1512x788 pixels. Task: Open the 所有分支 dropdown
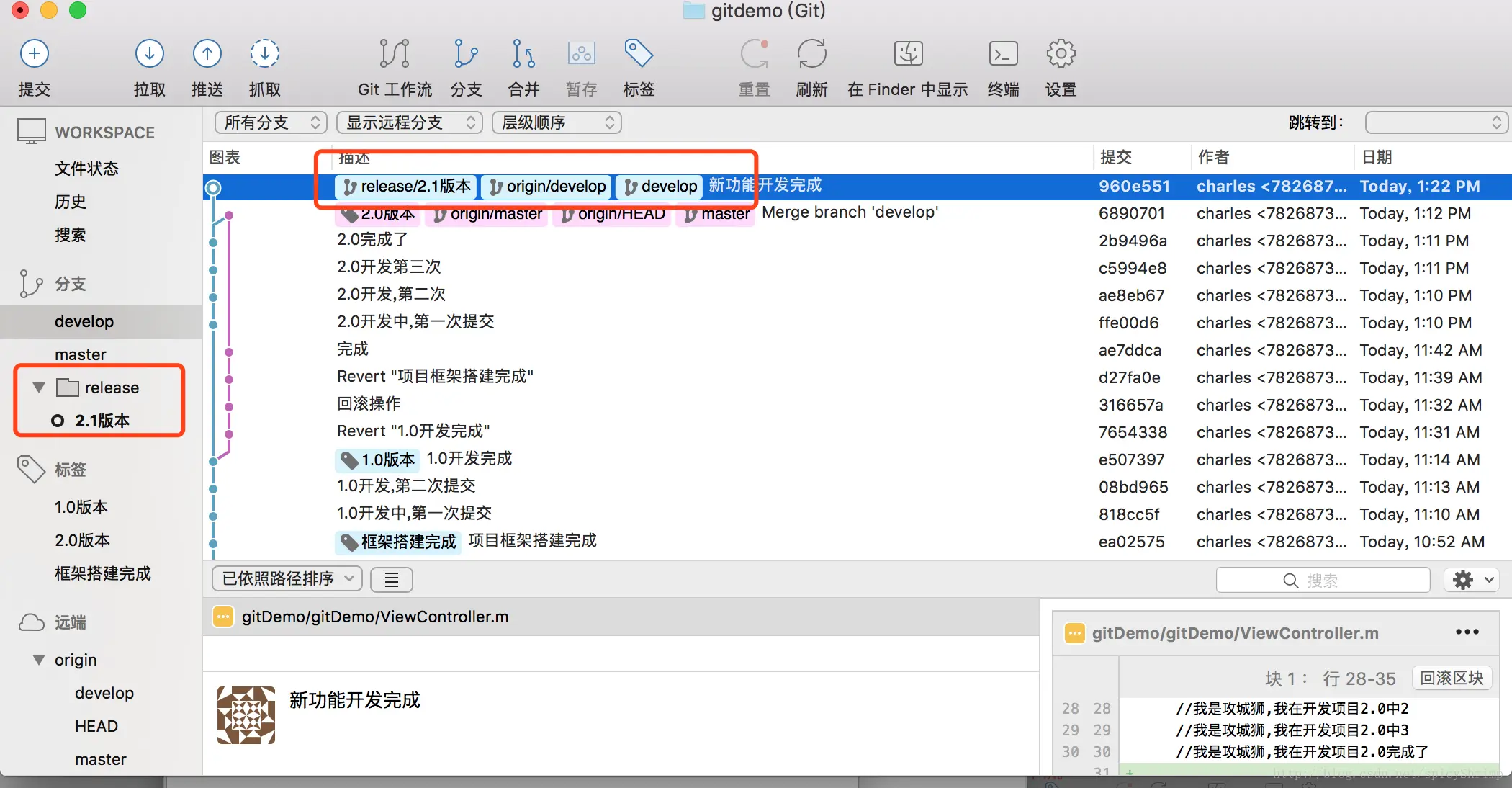(271, 122)
